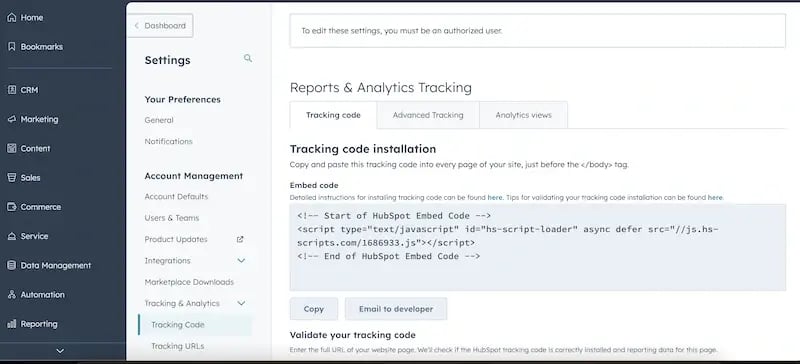This screenshot has width=800, height=364.
Task: Copy the embed code
Action: tap(314, 309)
